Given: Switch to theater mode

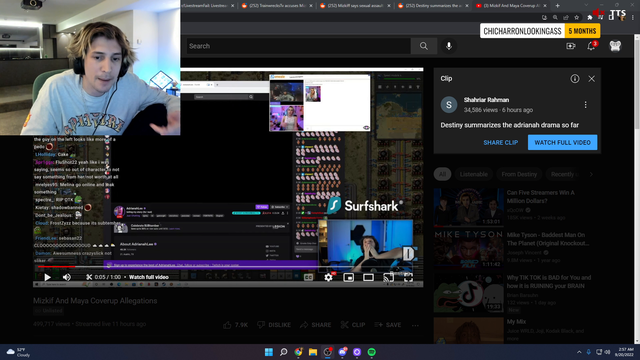Looking at the screenshot, I should click(368, 278).
